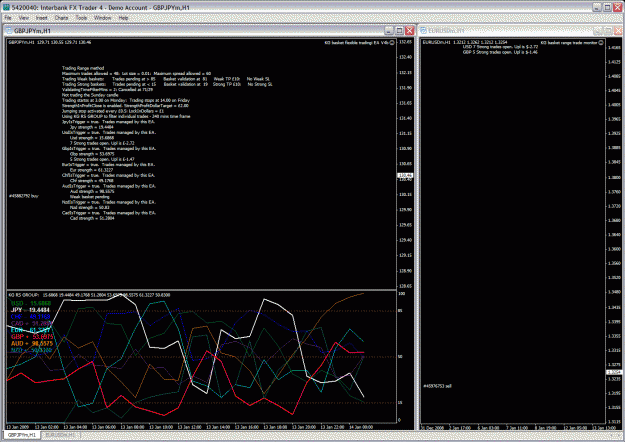Open the Window menu
The height and width of the screenshot is (442, 625).
pos(102,18)
